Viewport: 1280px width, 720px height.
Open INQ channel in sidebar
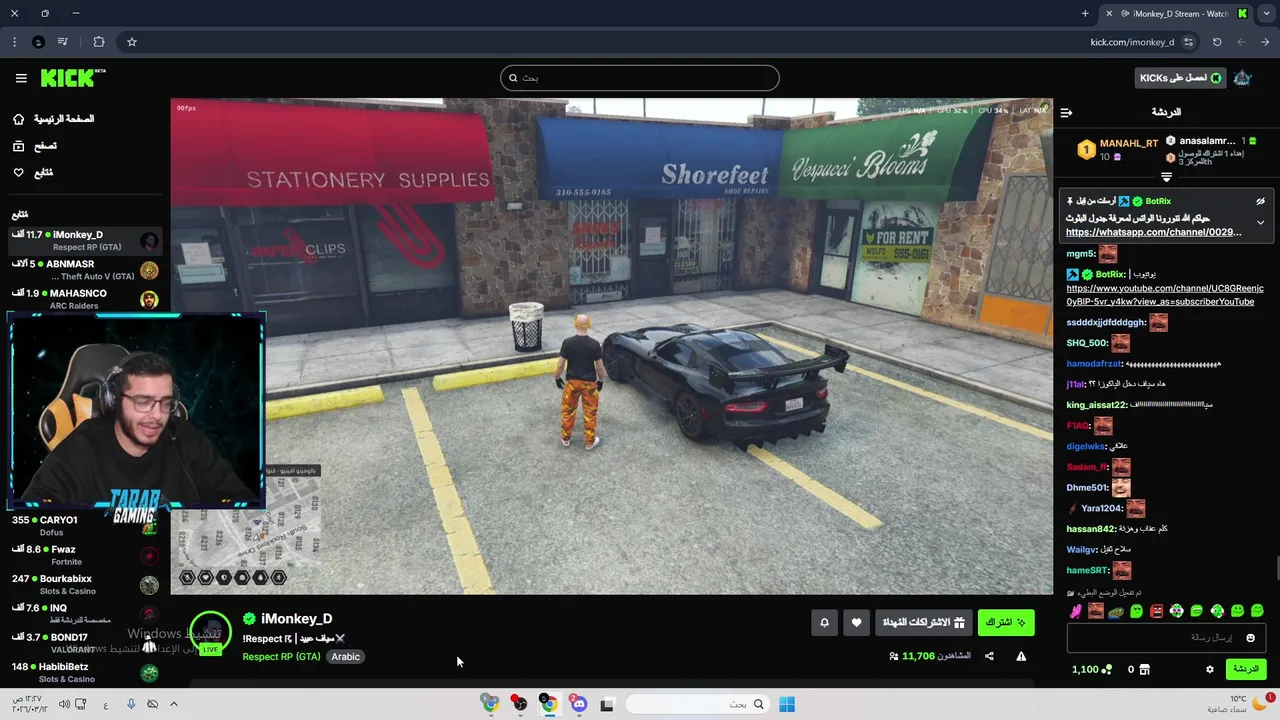pos(85,613)
